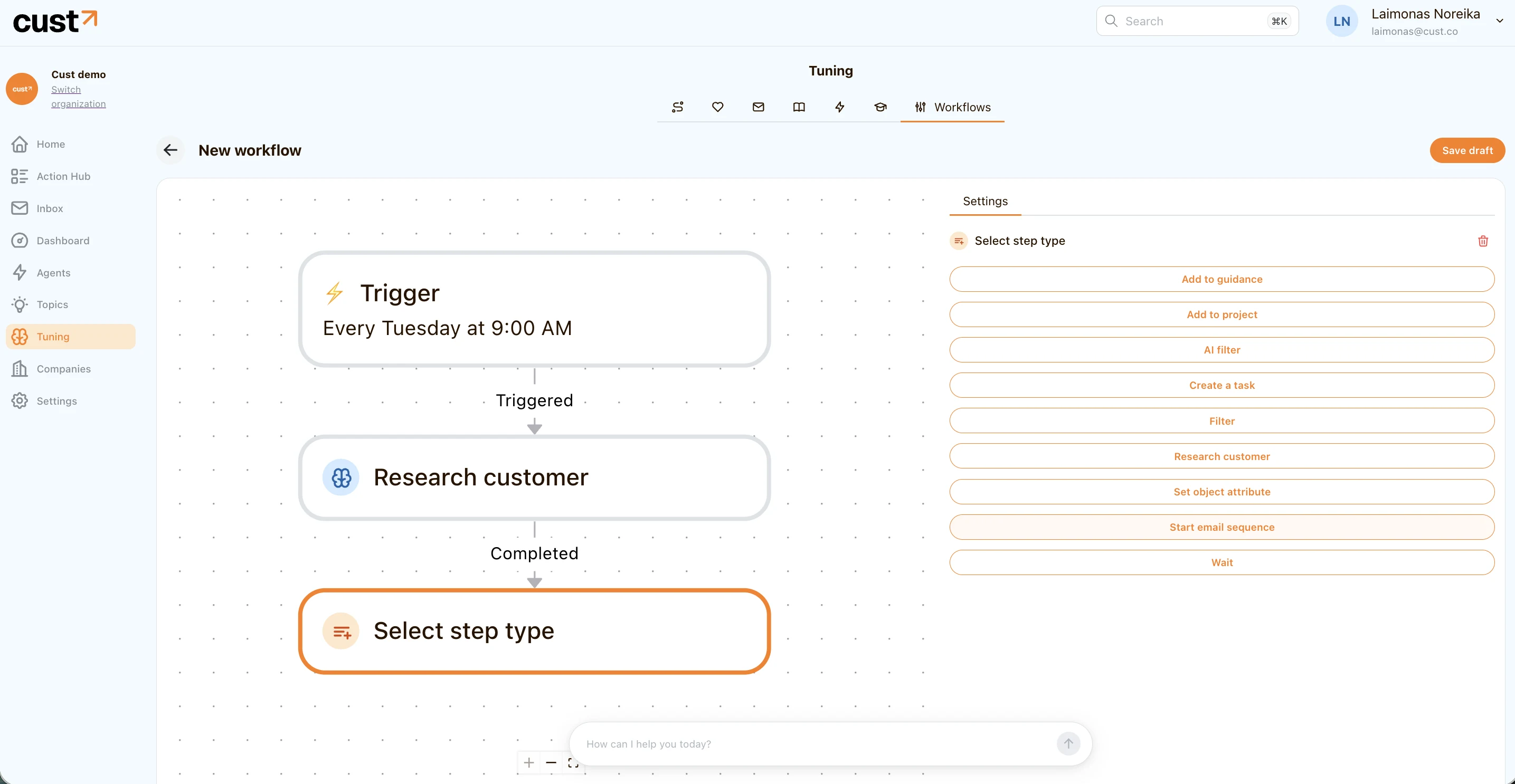Click the New workflow title

tap(250, 150)
